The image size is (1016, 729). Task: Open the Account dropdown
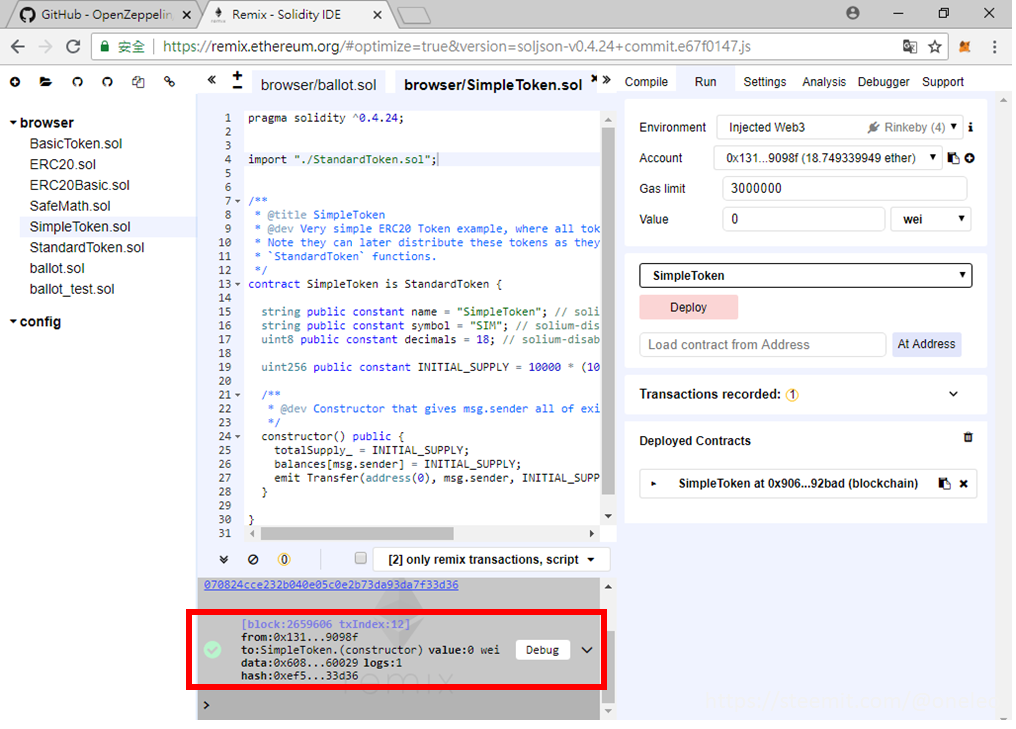coord(827,158)
